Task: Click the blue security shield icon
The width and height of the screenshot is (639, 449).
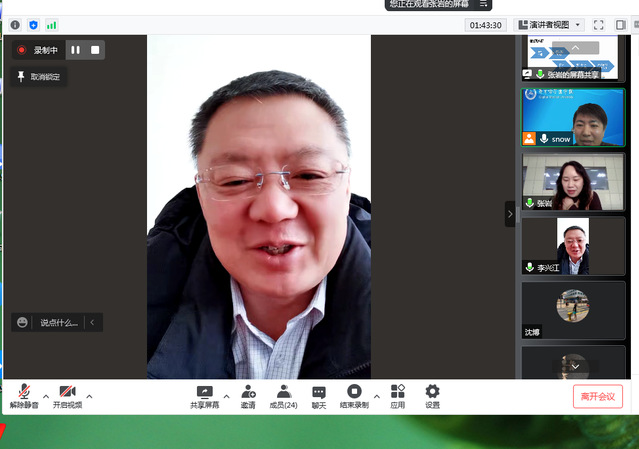Action: [33, 24]
